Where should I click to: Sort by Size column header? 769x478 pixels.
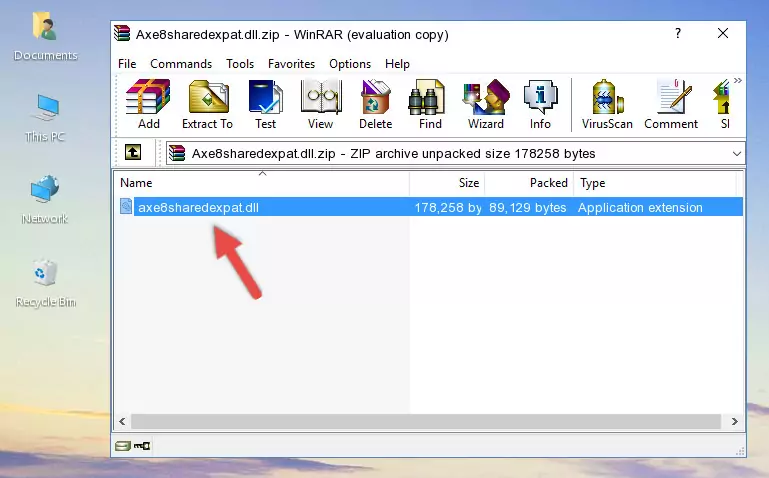(447, 183)
